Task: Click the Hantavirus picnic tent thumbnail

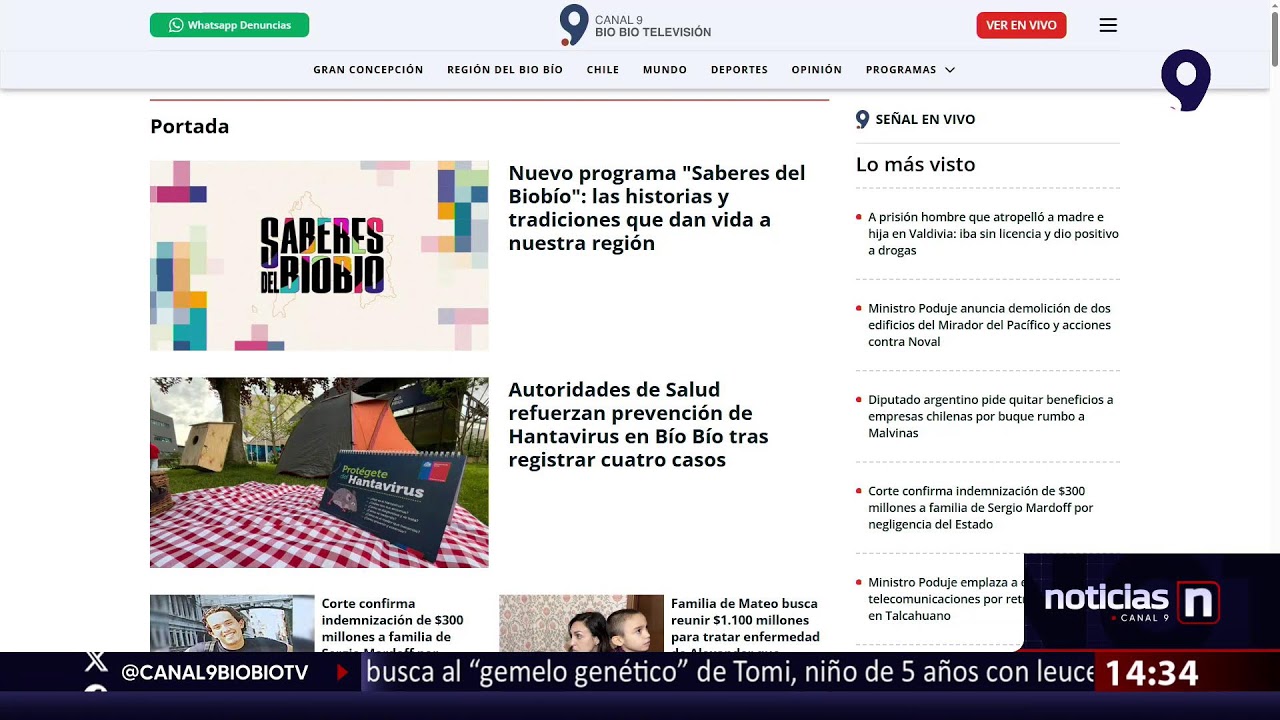Action: (319, 472)
